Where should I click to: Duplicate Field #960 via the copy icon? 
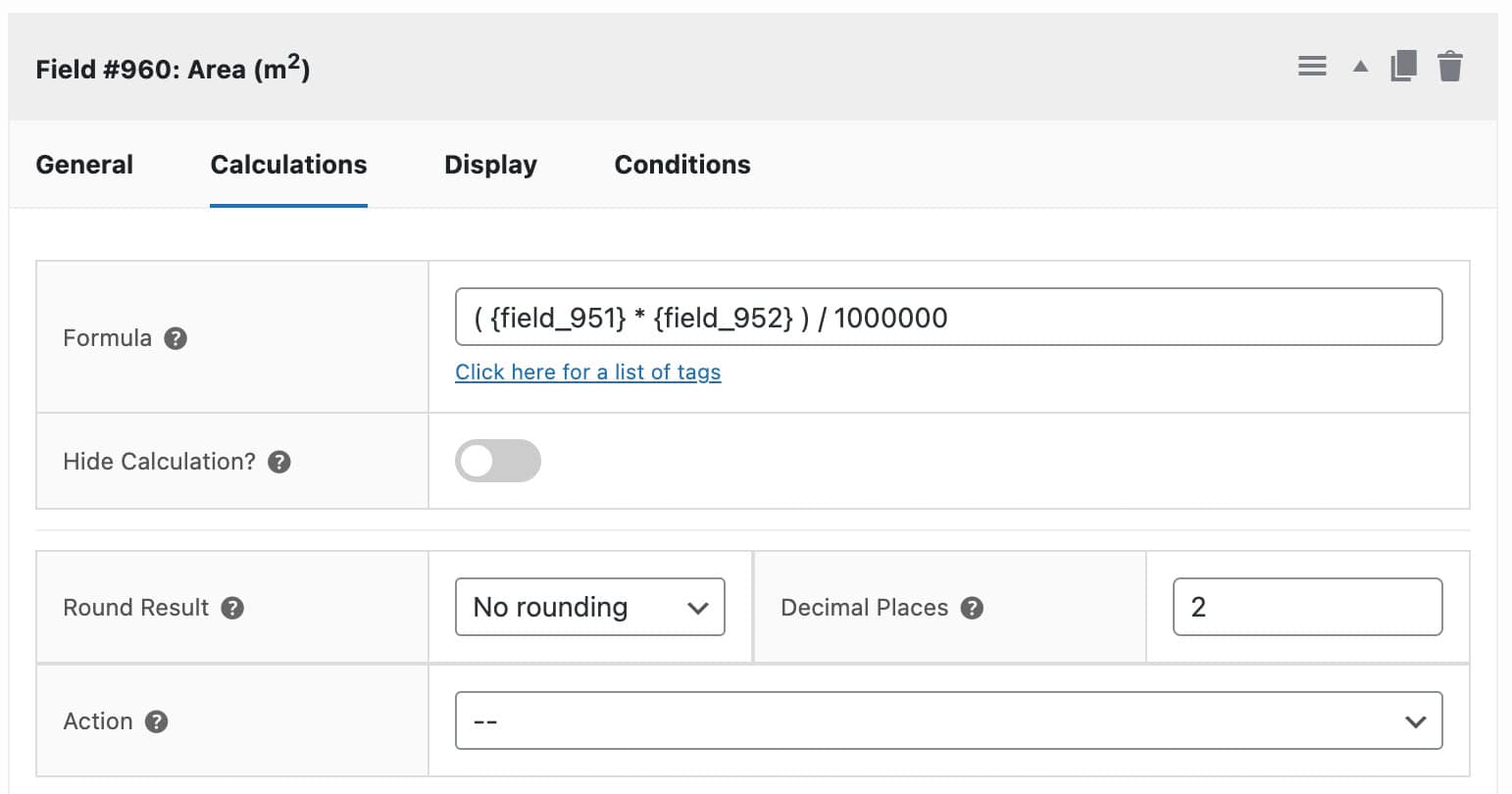[1404, 66]
